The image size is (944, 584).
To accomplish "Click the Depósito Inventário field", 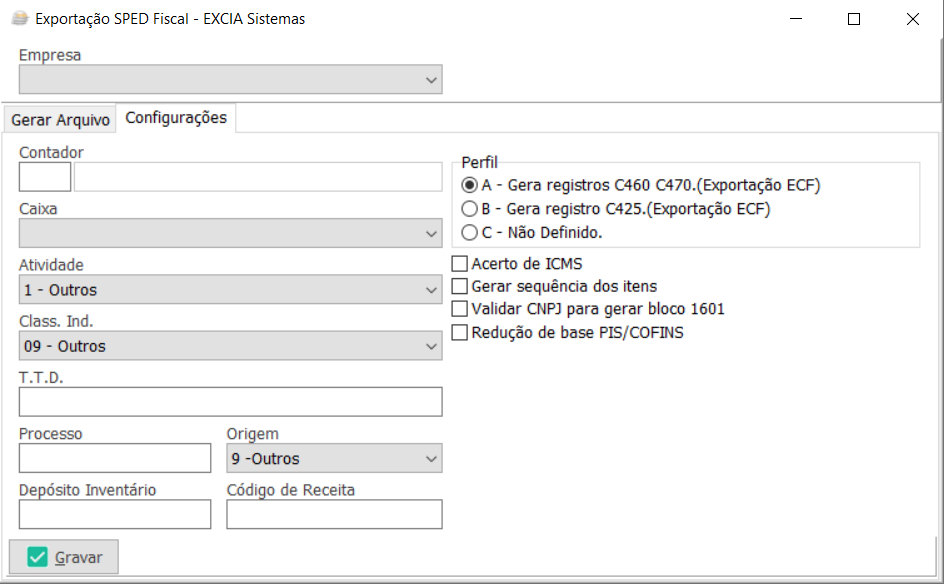I will (x=115, y=514).
